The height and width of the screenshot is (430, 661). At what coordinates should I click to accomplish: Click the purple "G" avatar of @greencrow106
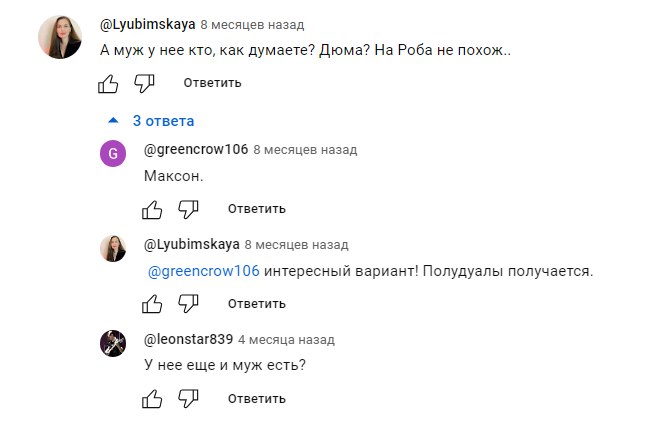click(113, 153)
